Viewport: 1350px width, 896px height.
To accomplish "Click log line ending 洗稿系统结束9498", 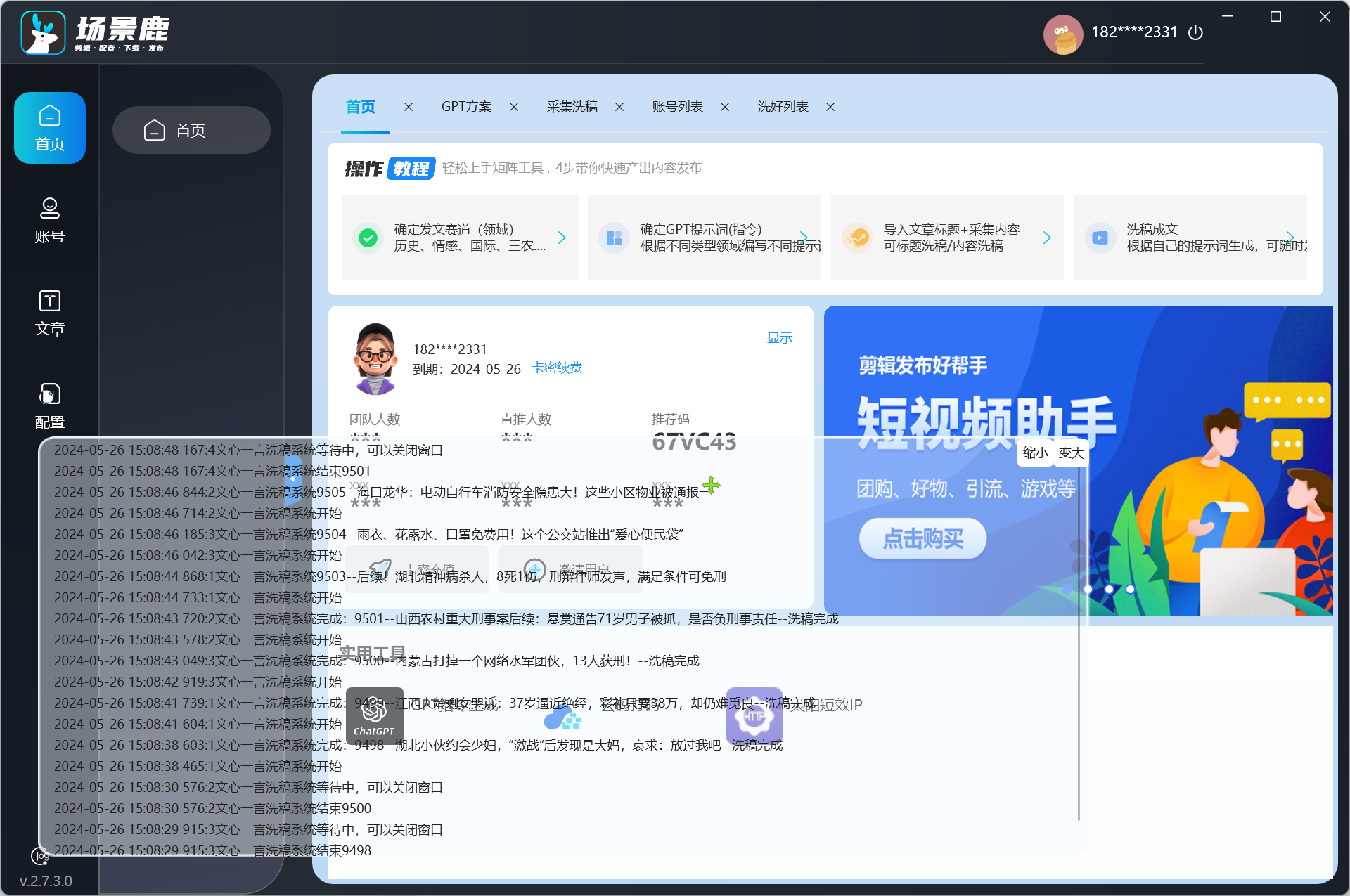I will tap(212, 850).
